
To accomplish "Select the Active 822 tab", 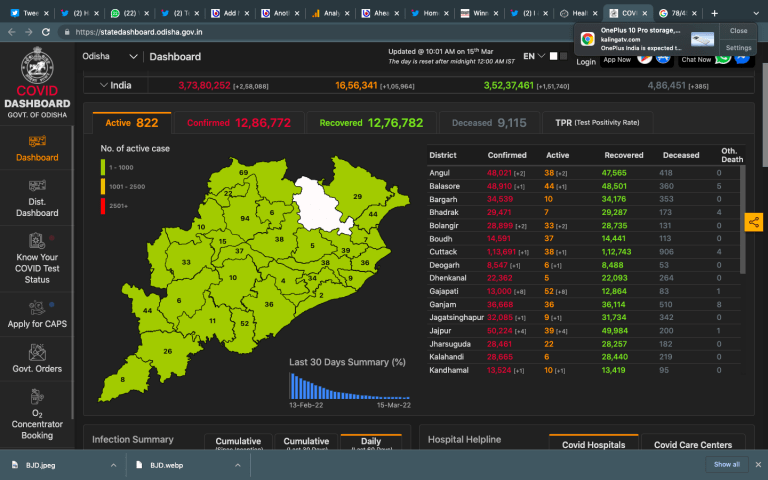I will coord(132,123).
